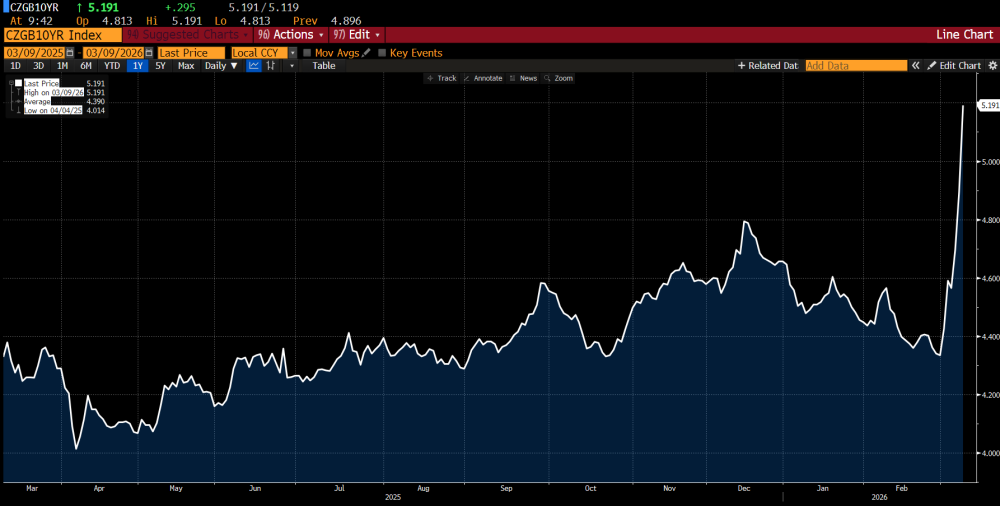Enable the Key Events checkbox
1000x506 pixels.
(x=382, y=53)
